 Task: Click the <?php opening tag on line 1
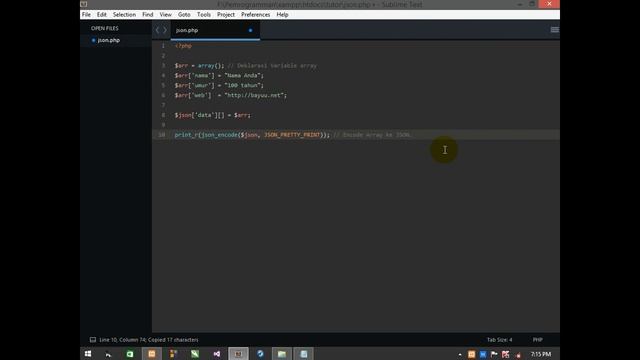183,46
